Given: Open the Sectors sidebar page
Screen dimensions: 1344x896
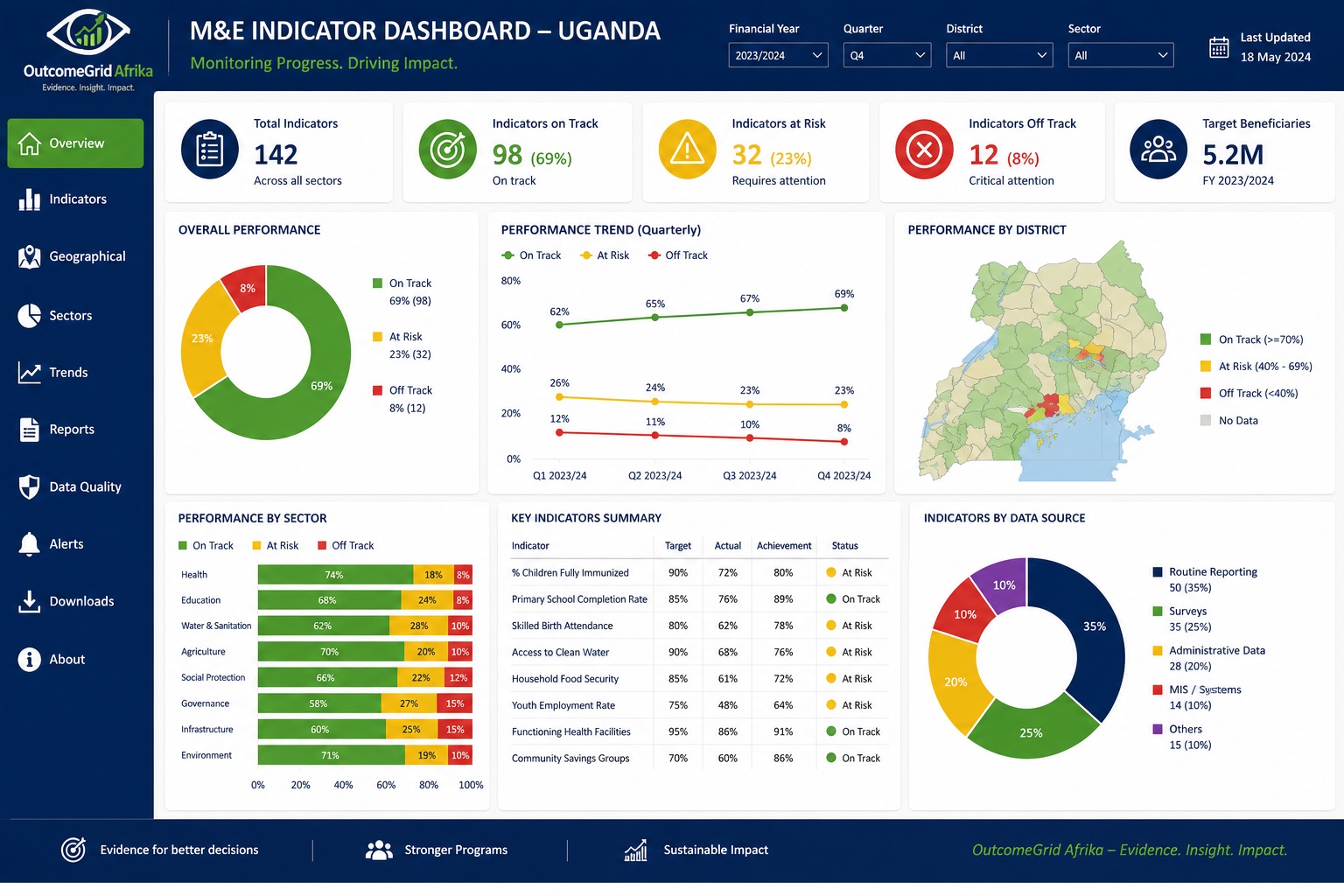Looking at the screenshot, I should (x=75, y=316).
